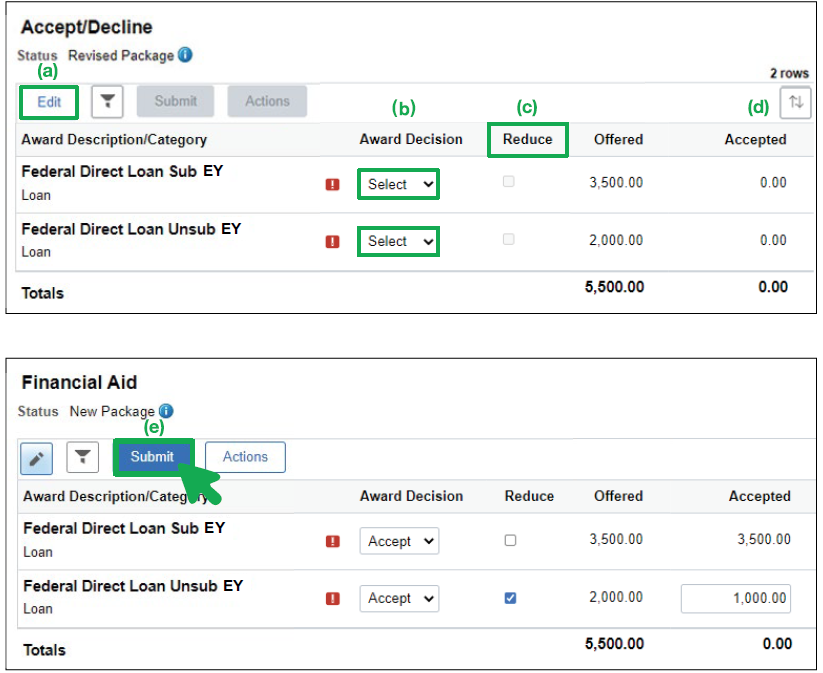Select the pencil edit icon in Financial Aid section

point(38,457)
